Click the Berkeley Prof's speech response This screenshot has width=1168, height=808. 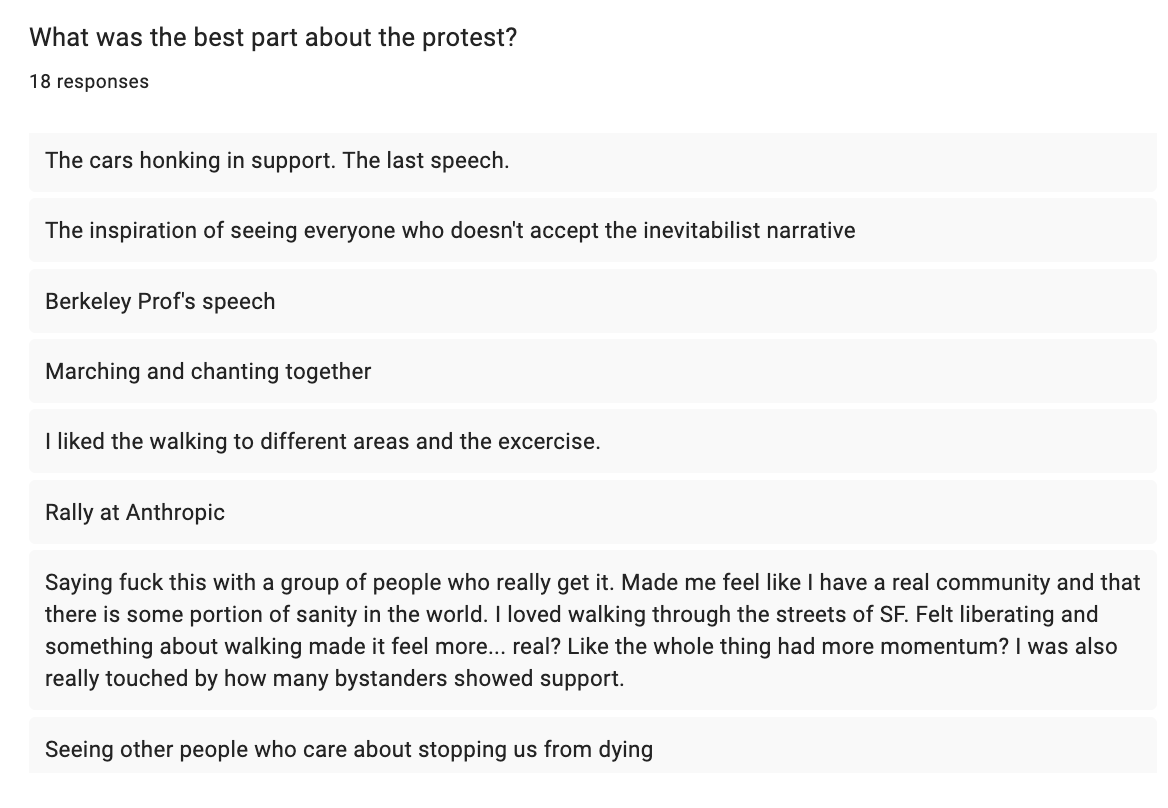tap(592, 302)
